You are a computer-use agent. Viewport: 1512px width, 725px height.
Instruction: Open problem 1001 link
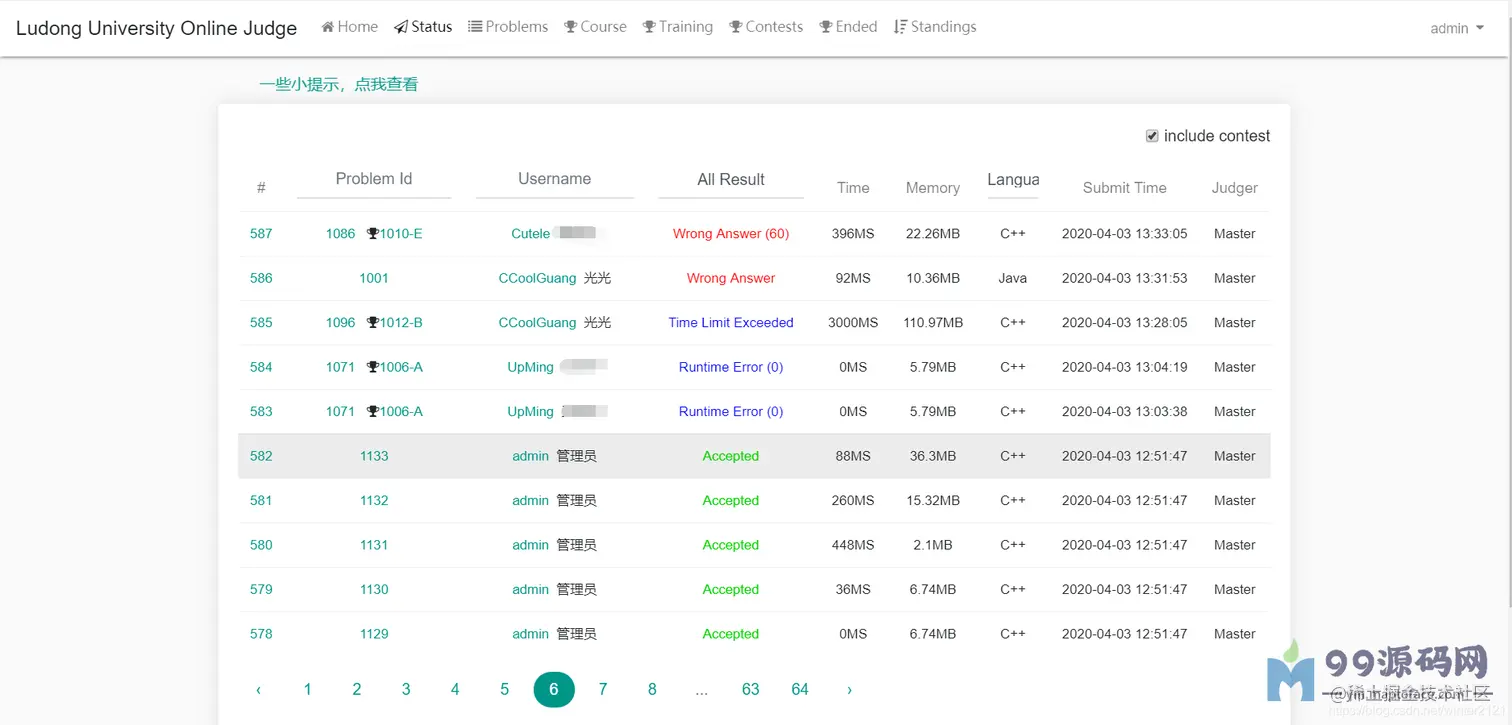point(374,278)
